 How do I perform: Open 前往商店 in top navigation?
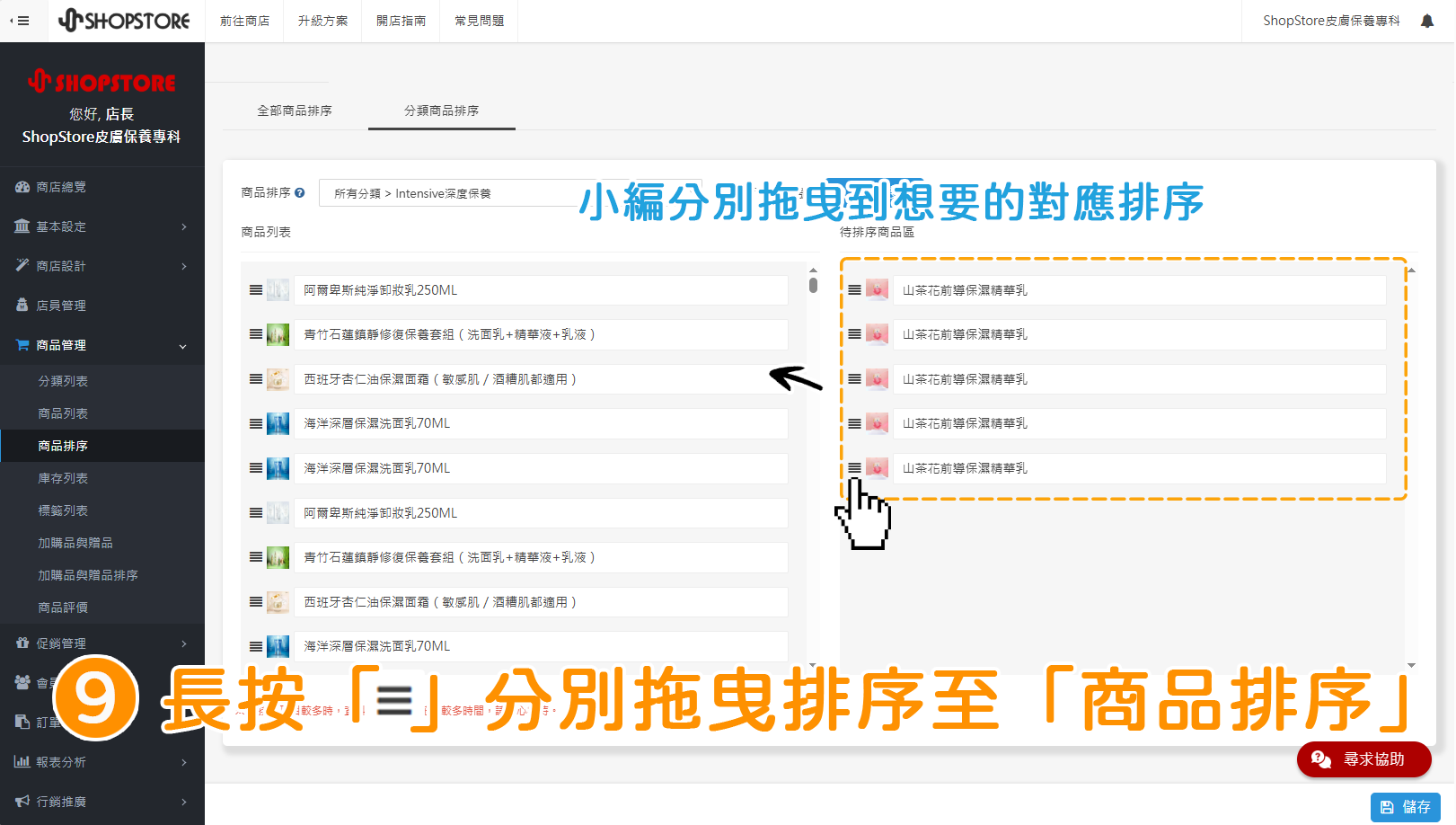pyautogui.click(x=244, y=21)
